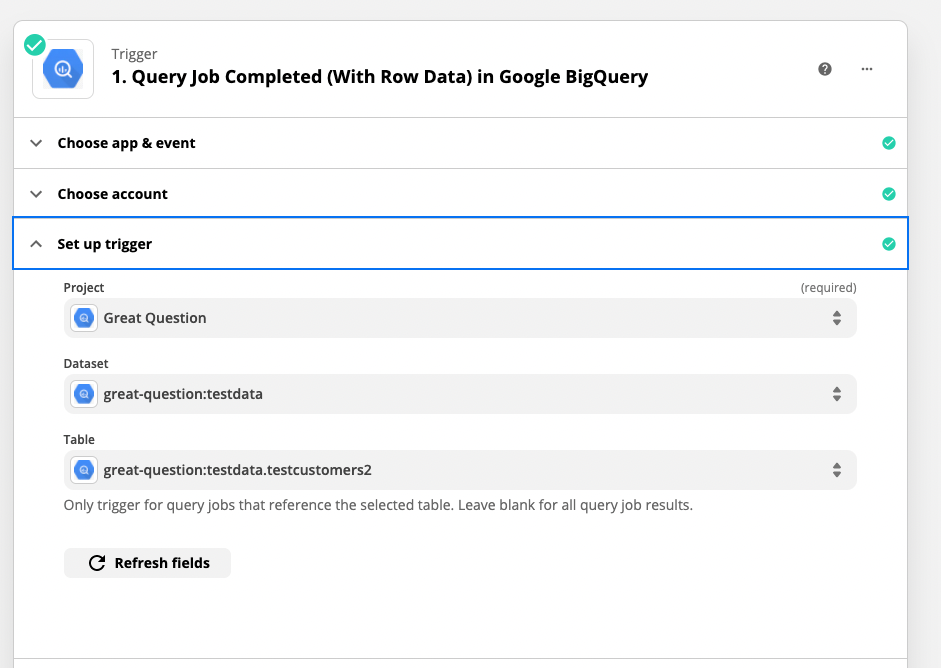Screen dimensions: 941x668
Task: Click the Project field sort arrows
Action: tap(837, 318)
